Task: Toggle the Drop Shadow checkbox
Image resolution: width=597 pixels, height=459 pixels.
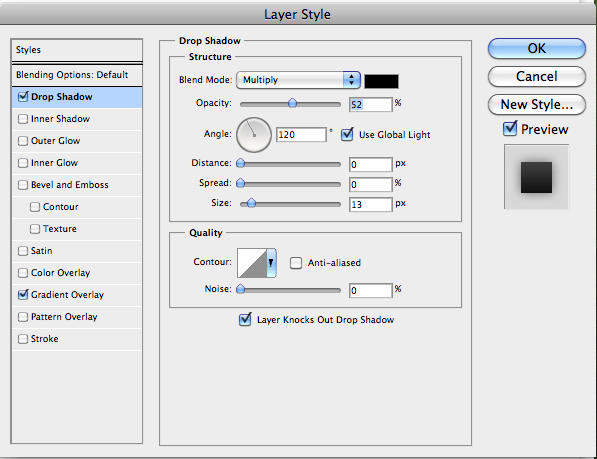Action: tap(23, 97)
